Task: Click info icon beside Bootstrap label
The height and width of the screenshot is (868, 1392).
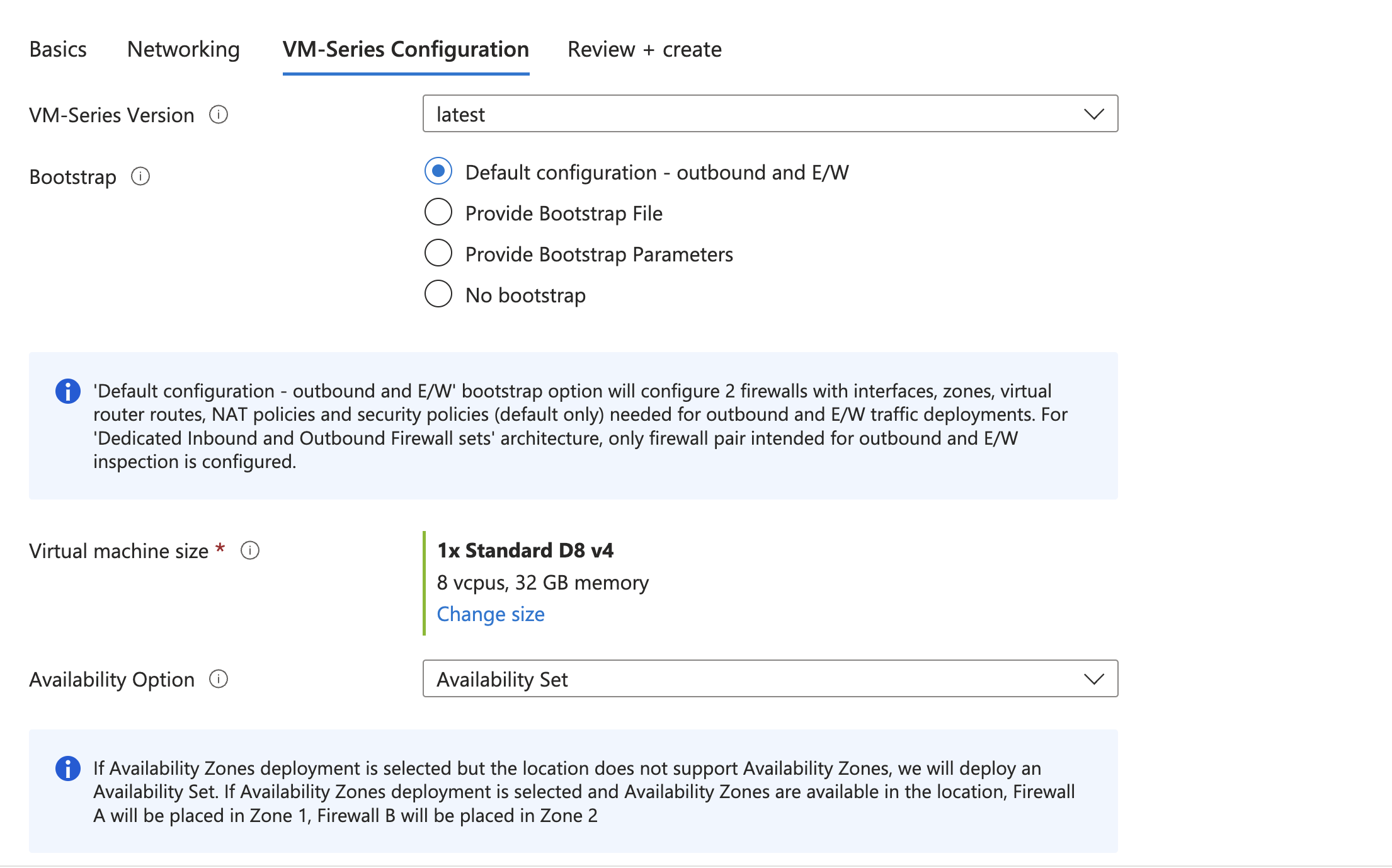Action: click(140, 176)
